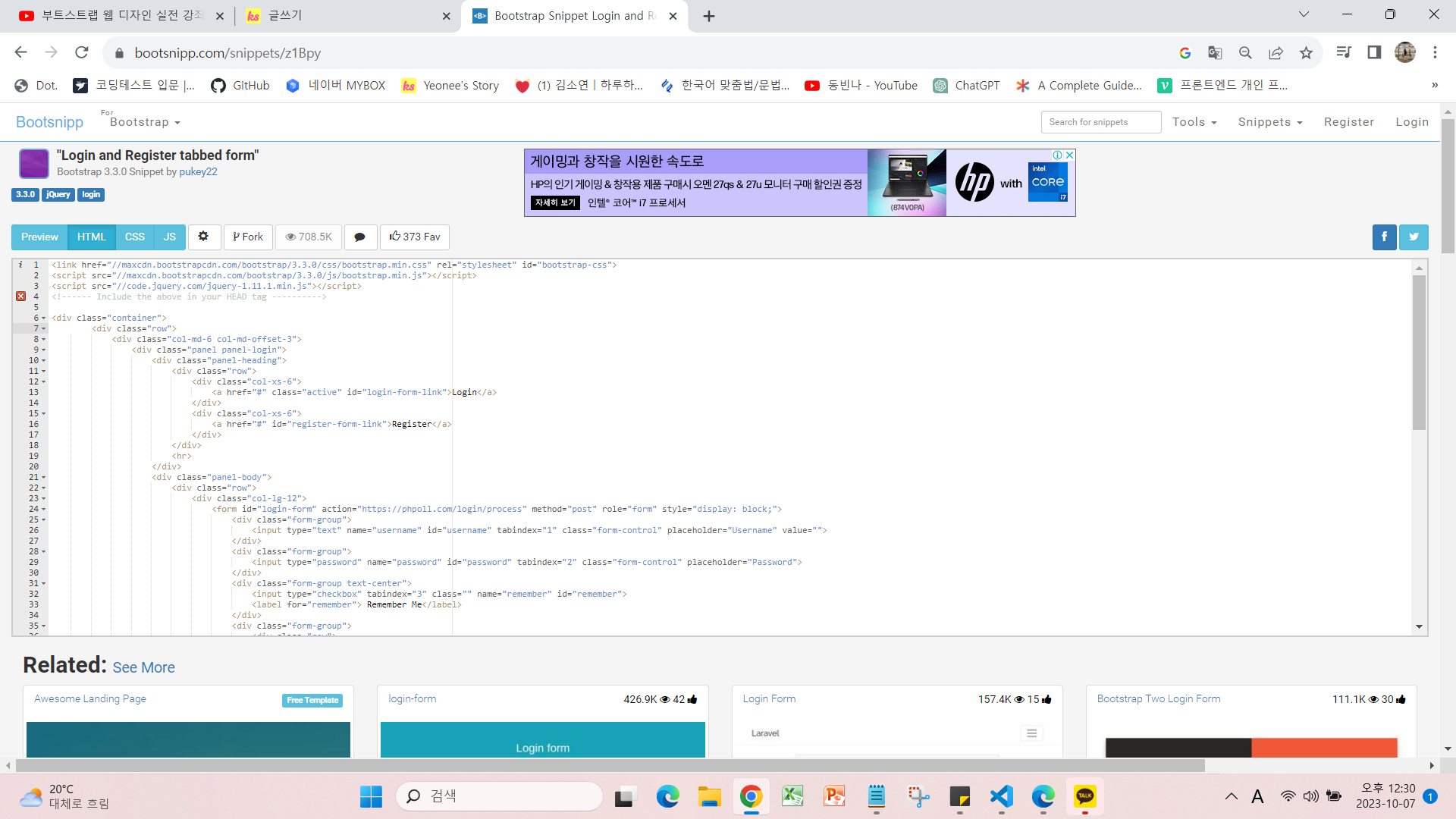View site information lock icon
1456x819 pixels.
click(x=118, y=53)
